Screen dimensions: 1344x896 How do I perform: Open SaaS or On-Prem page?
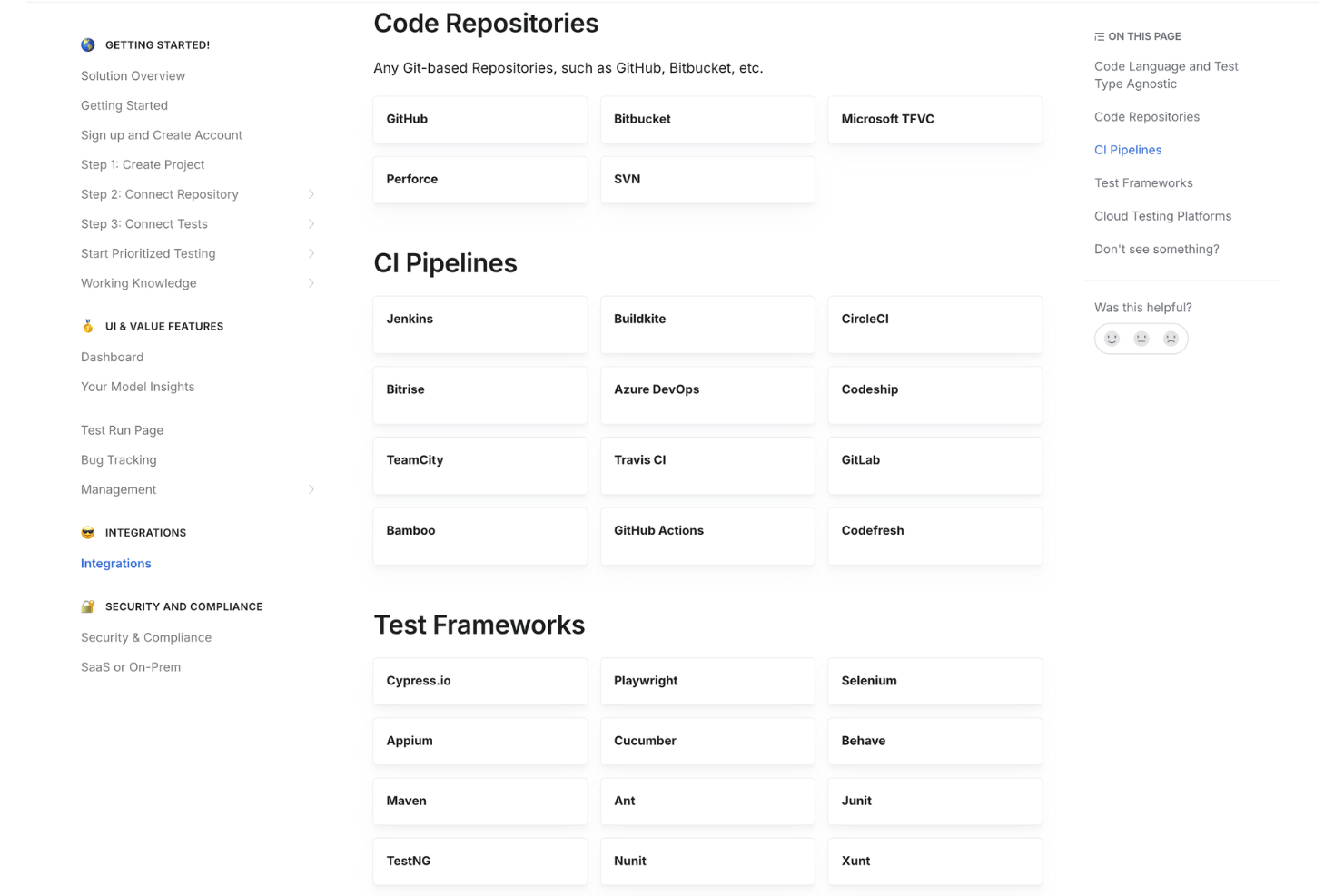[131, 667]
